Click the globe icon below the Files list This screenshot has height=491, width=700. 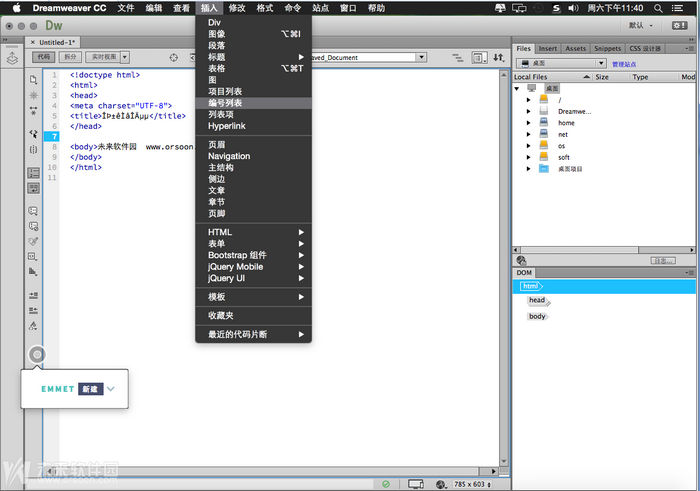point(521,260)
